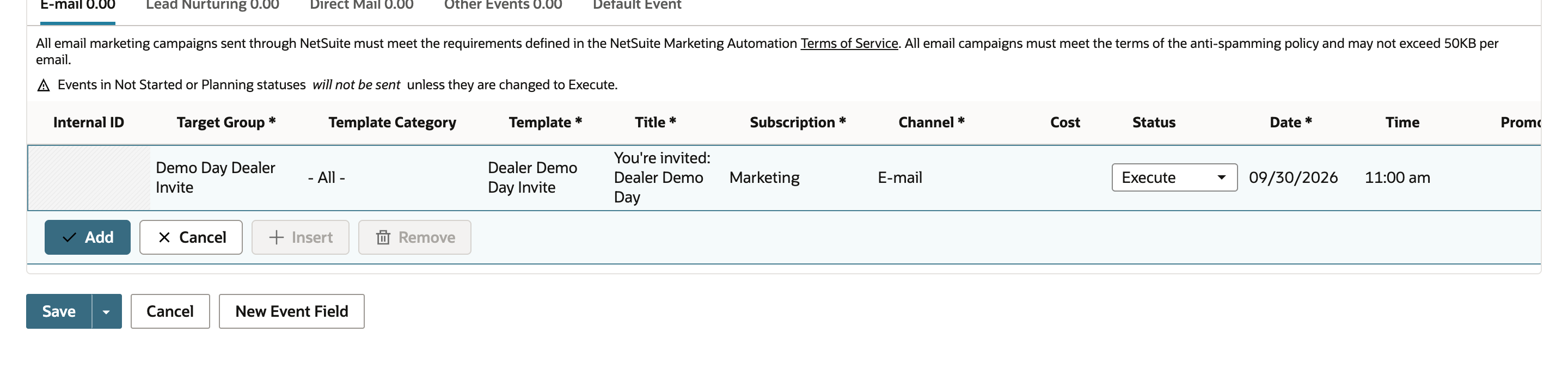Click the Date column header
This screenshot has height=381, width=1568.
1290,122
